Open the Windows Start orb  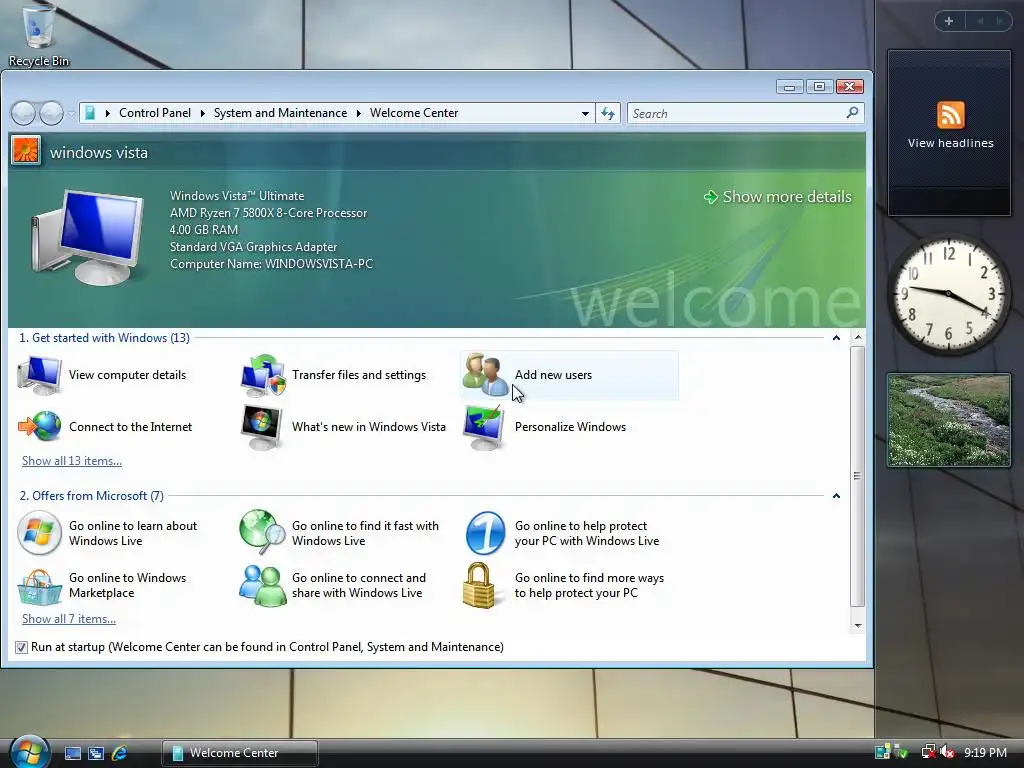click(x=29, y=751)
